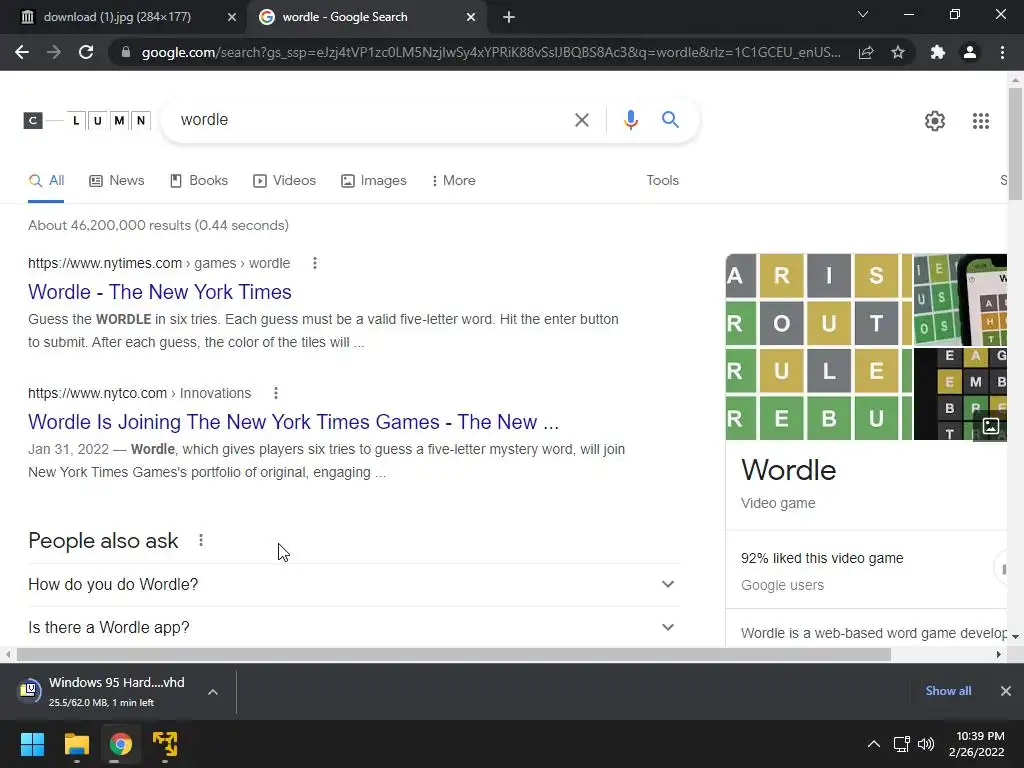Share this page from address bar
Viewport: 1024px width, 768px height.
[866, 52]
